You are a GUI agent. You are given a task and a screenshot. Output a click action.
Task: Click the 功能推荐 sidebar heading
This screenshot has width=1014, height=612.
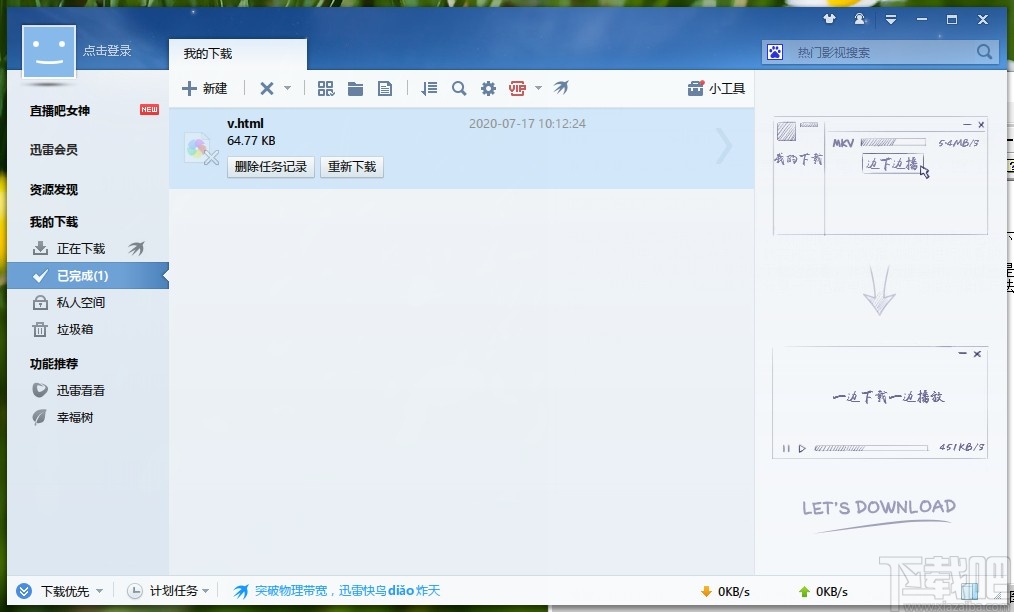(54, 364)
